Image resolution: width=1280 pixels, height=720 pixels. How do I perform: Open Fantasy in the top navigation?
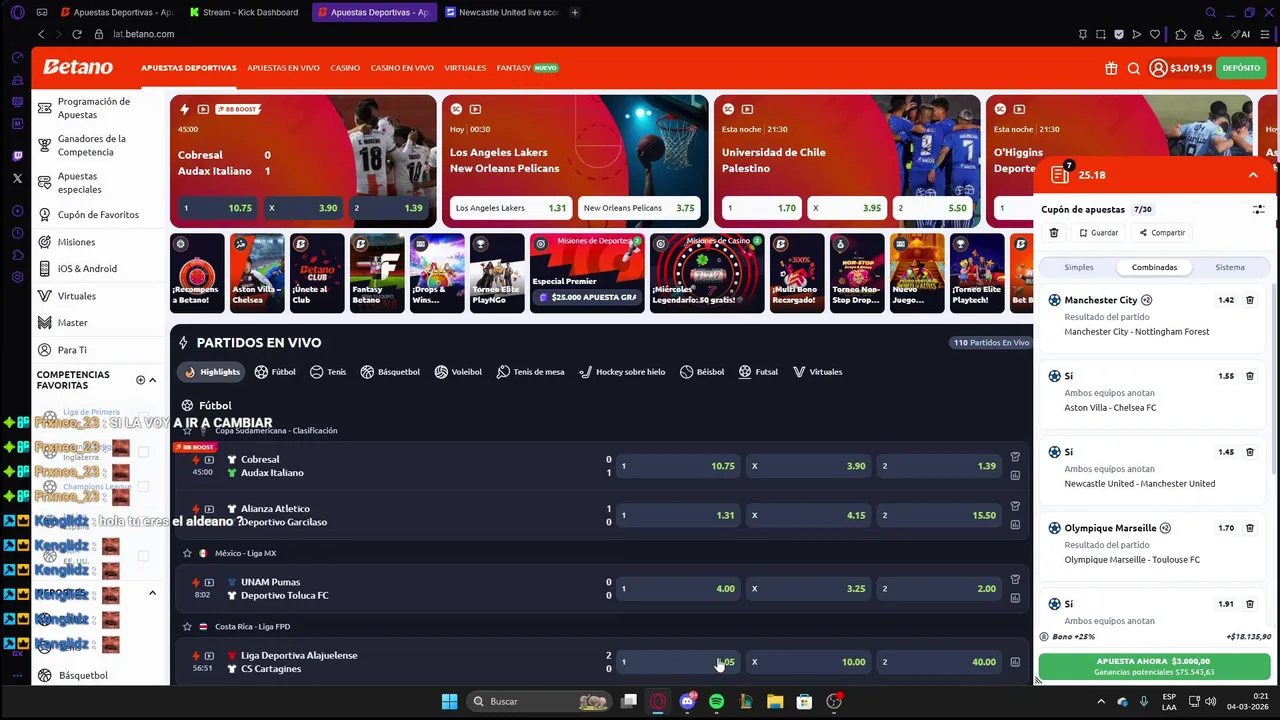tap(514, 68)
